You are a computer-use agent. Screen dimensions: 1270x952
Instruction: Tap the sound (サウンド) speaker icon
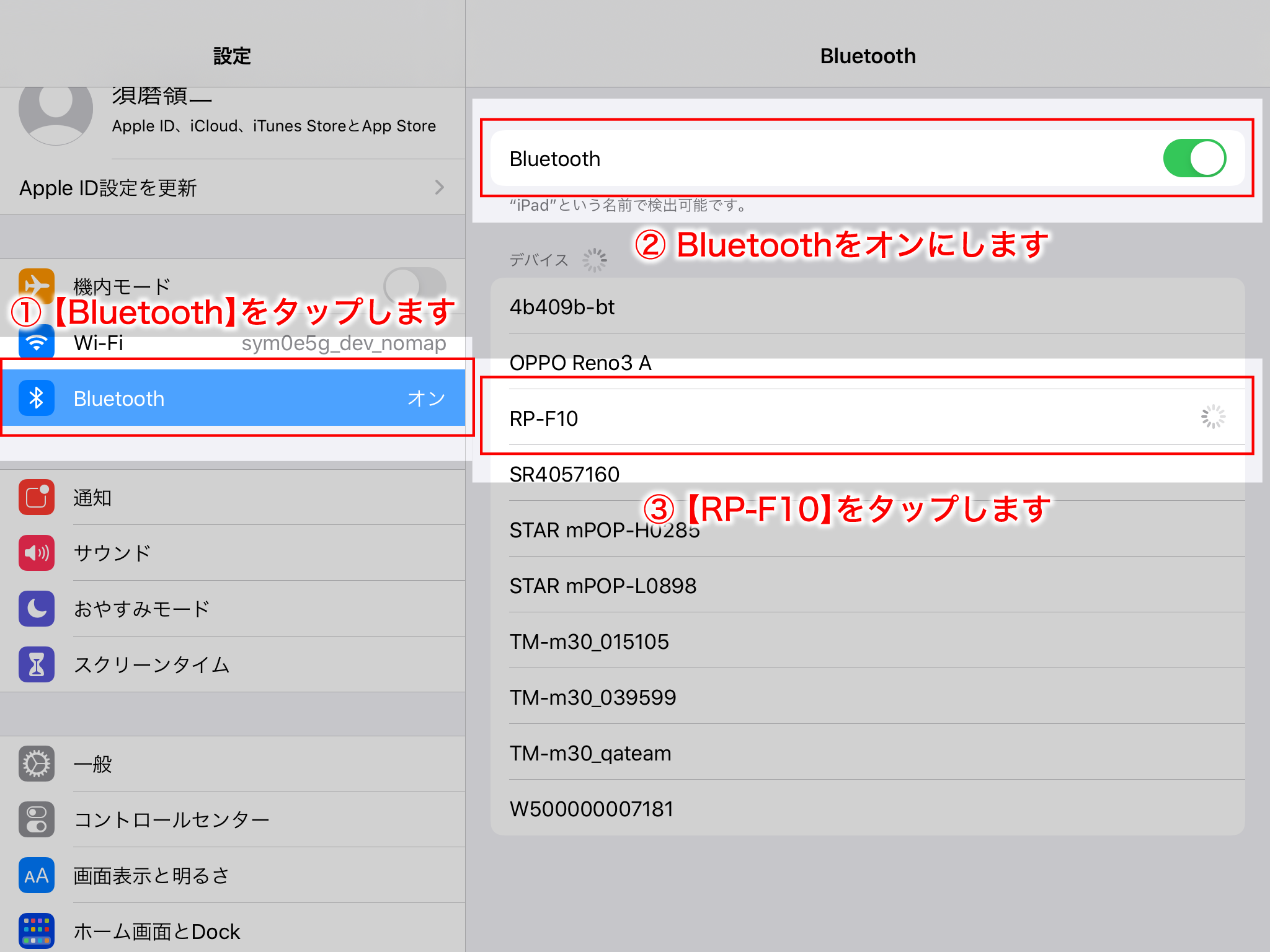pyautogui.click(x=37, y=553)
